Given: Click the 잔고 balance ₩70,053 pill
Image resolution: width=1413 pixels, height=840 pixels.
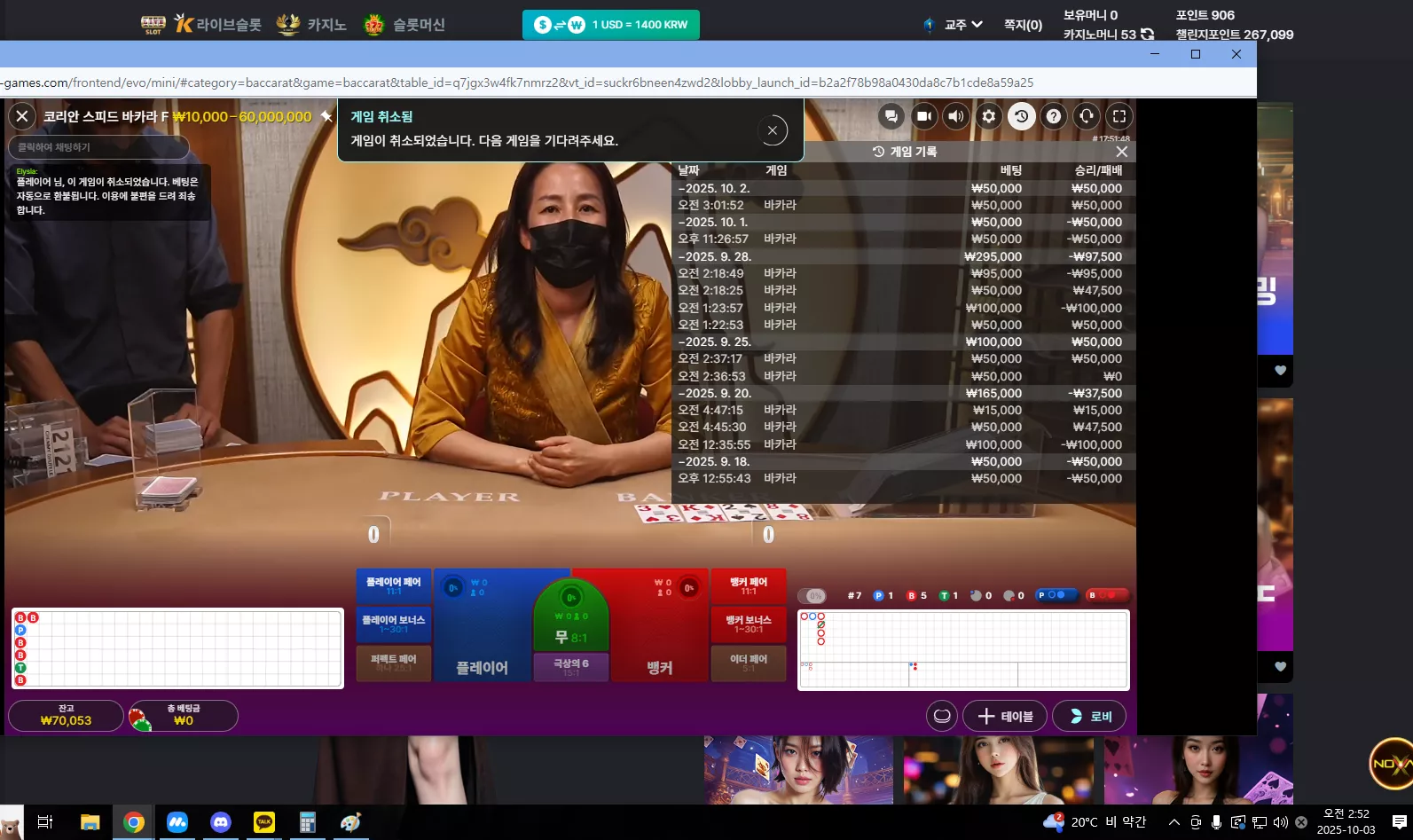Looking at the screenshot, I should 67,716.
